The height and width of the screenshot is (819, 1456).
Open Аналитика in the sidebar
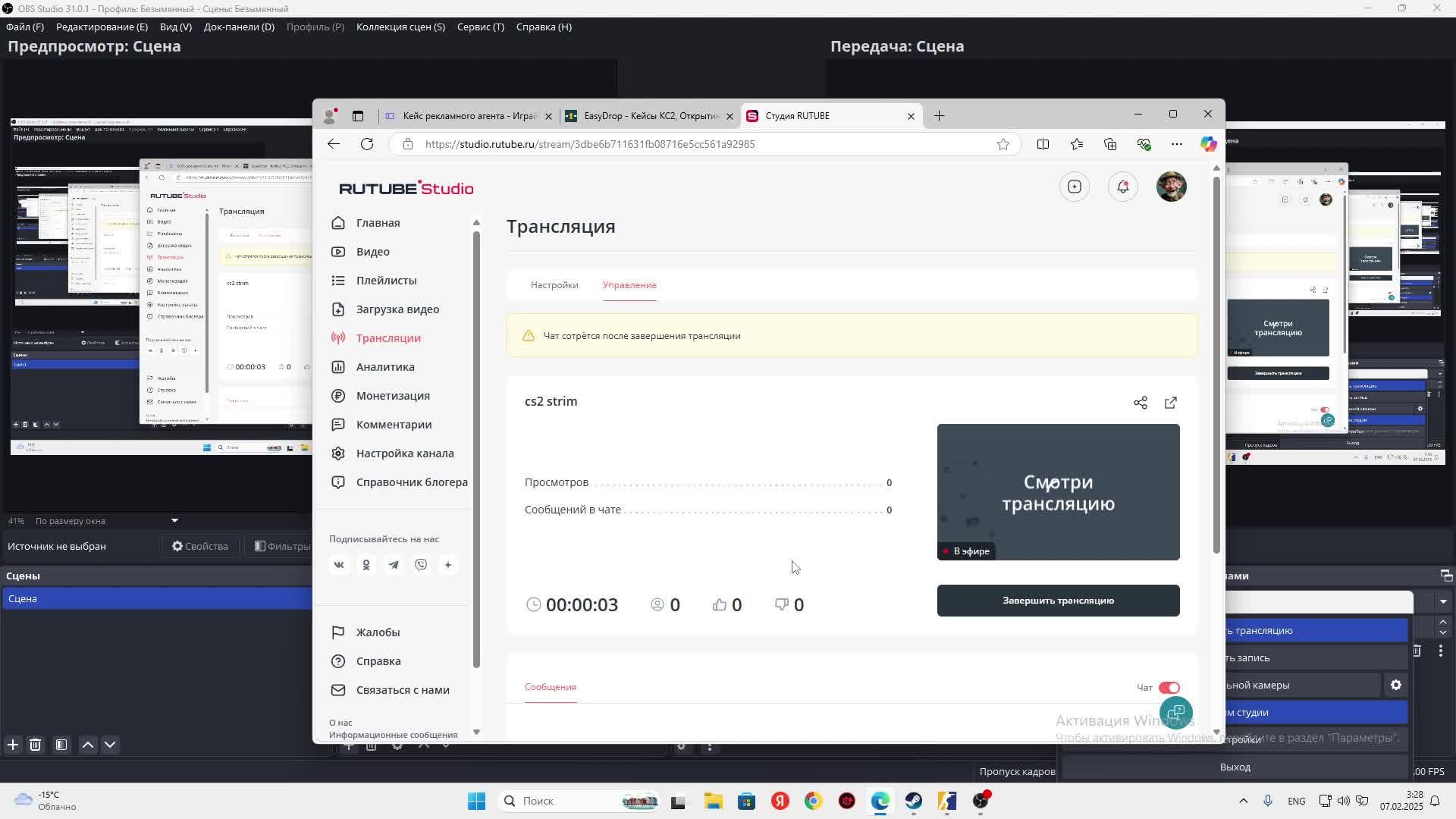[385, 367]
